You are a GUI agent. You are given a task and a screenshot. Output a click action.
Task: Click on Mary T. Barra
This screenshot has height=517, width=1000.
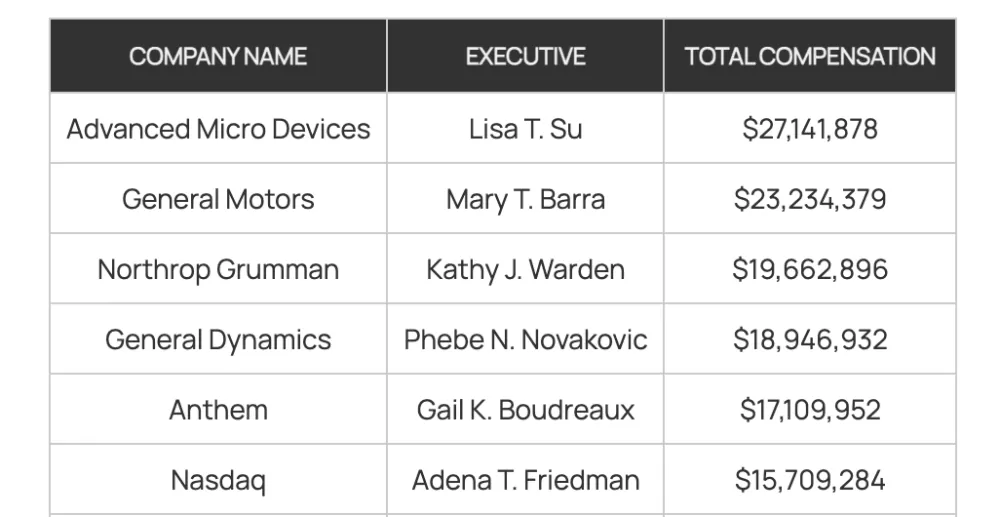tap(526, 200)
